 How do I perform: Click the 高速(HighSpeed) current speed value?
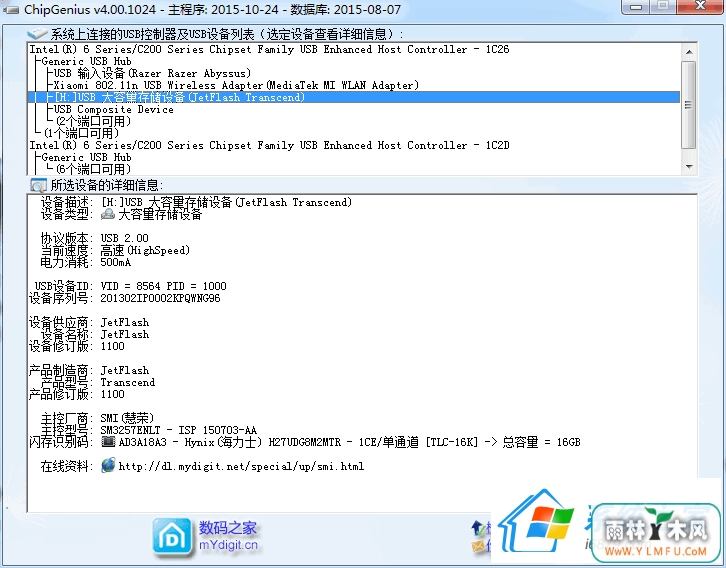(145, 250)
